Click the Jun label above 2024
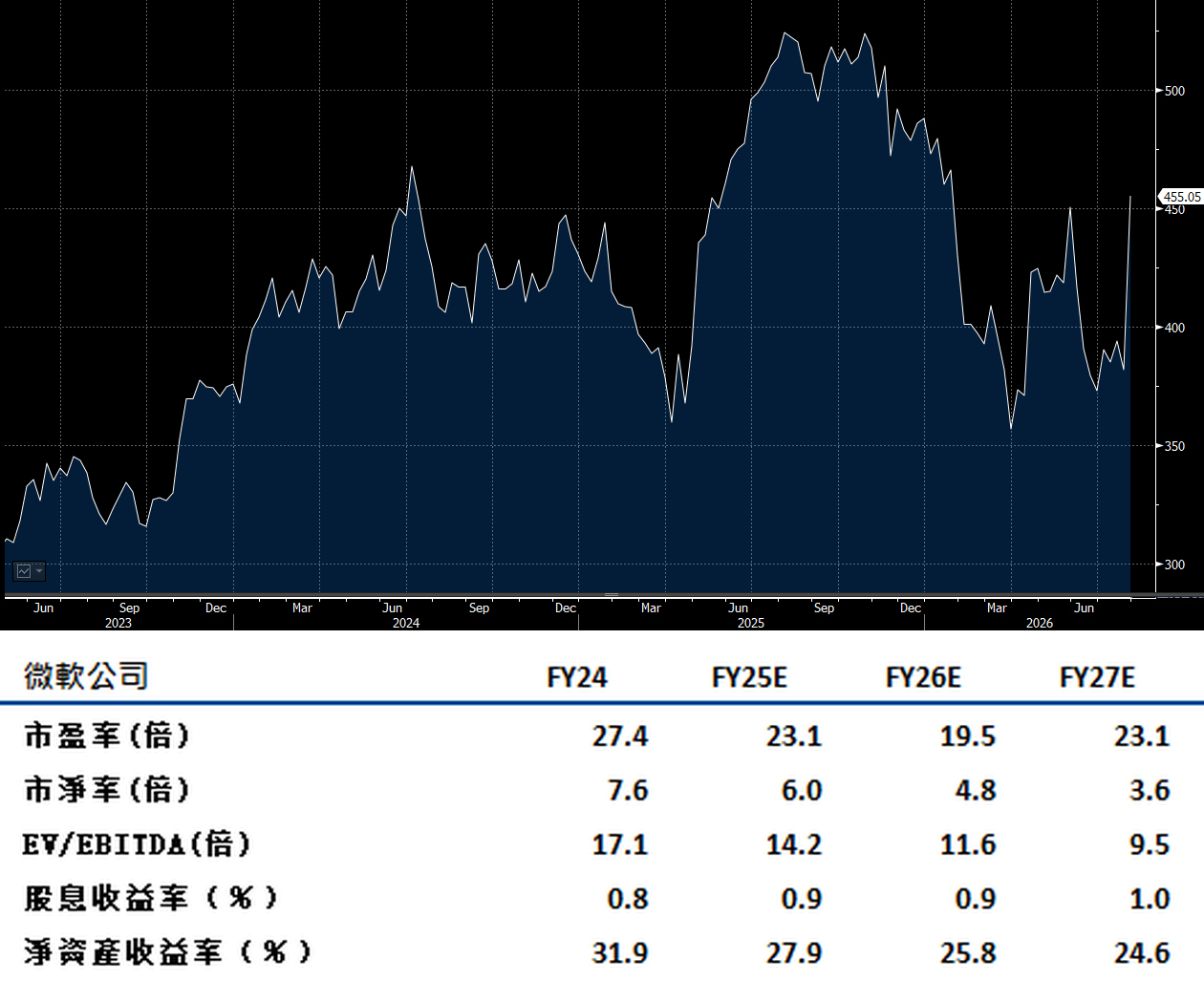Screen dimensions: 1204x981 point(392,608)
